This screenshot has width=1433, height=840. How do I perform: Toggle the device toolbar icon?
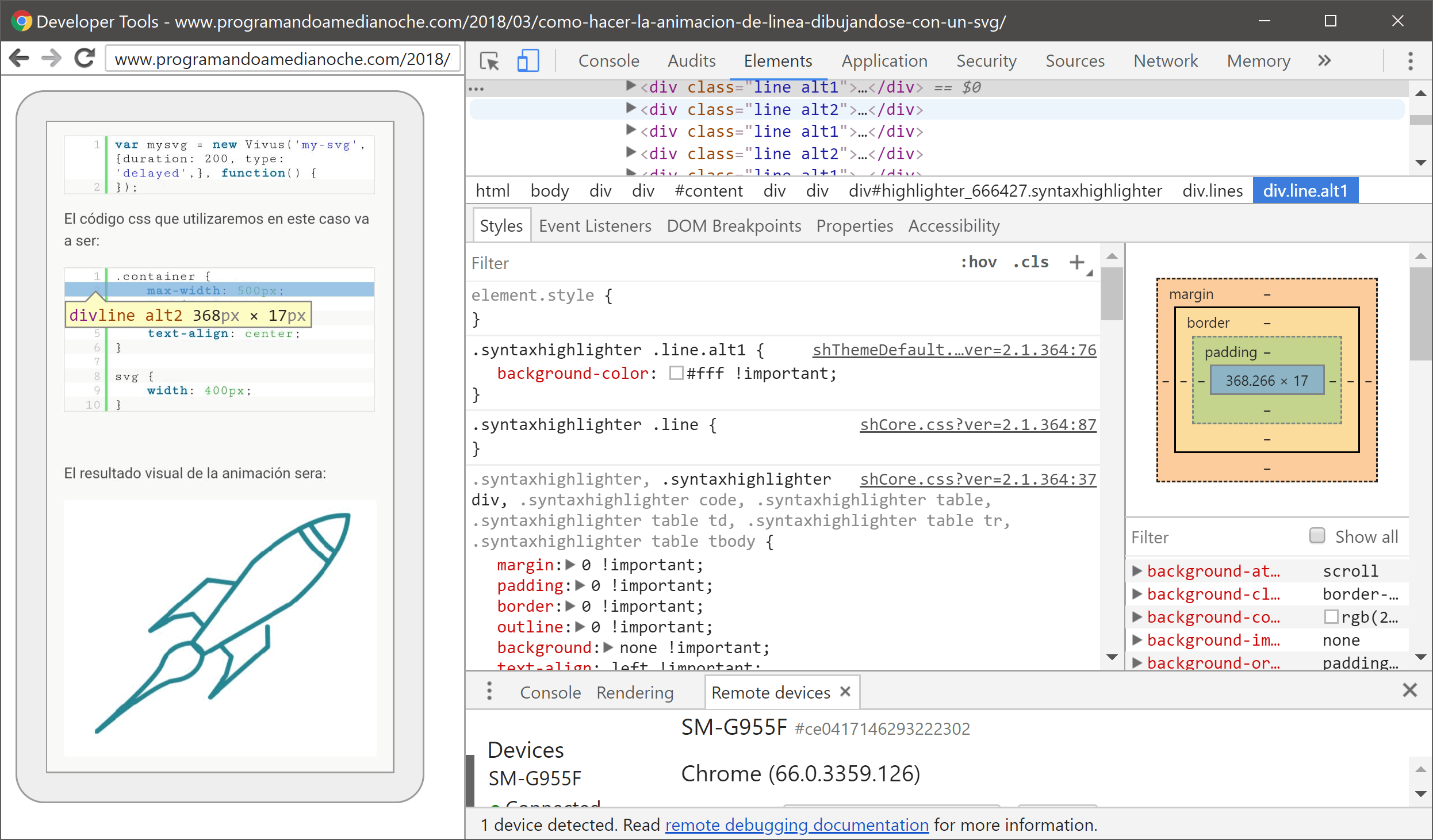(x=528, y=61)
